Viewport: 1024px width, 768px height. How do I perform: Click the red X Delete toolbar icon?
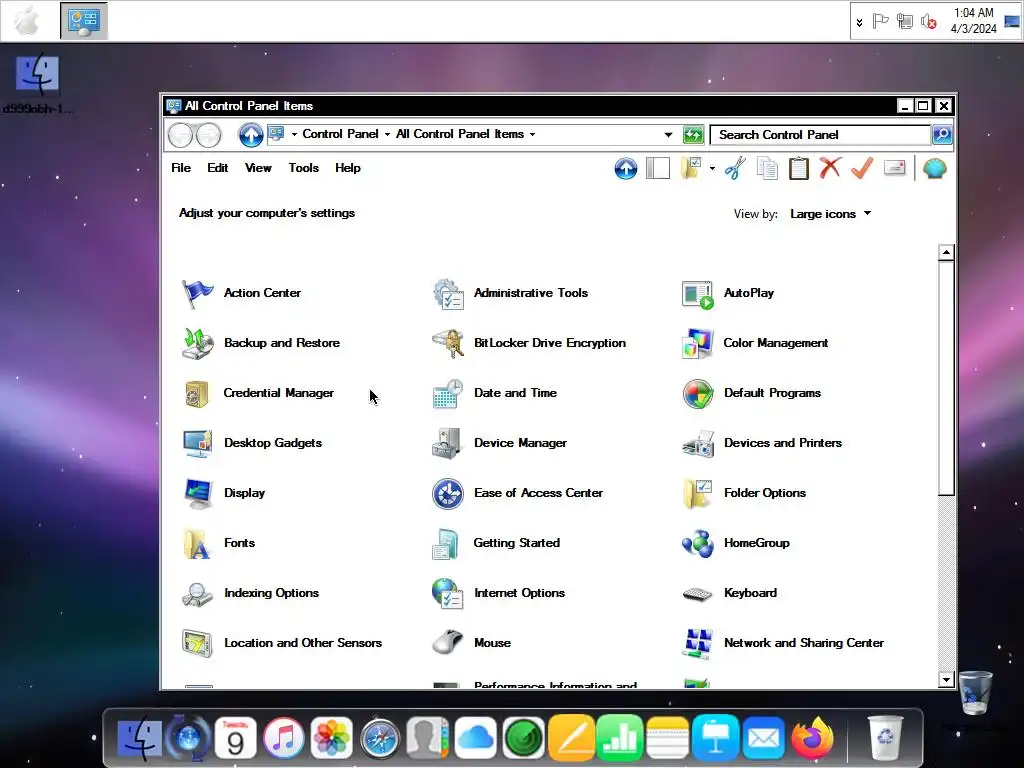(x=830, y=168)
